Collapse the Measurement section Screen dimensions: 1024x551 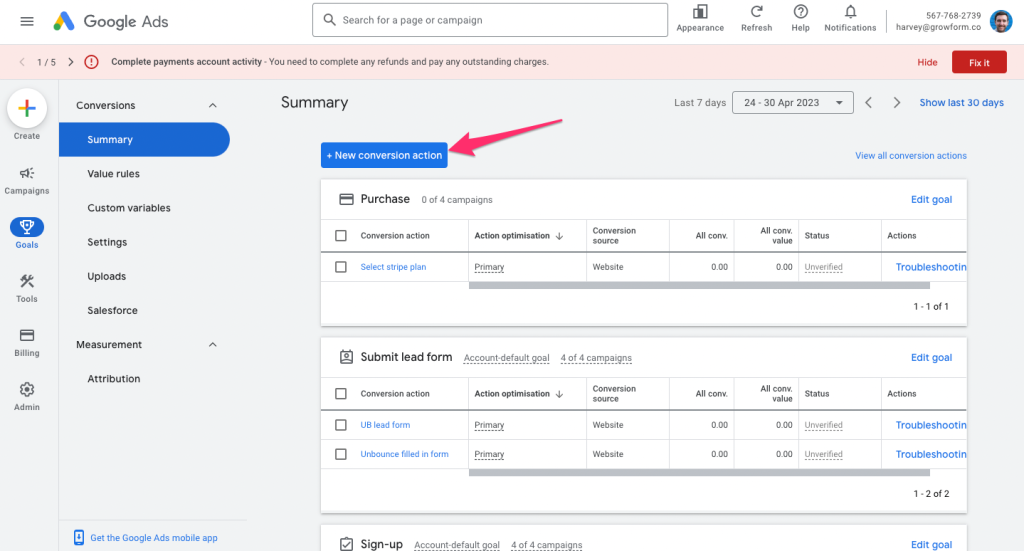click(x=212, y=345)
